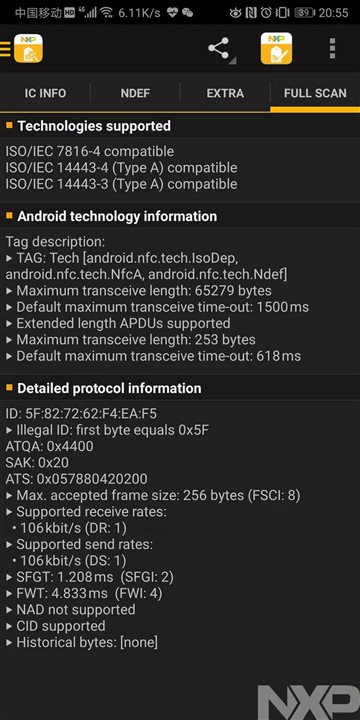This screenshot has width=360, height=720.
Task: Open the hamburger navigation menu
Action: (x=5, y=49)
